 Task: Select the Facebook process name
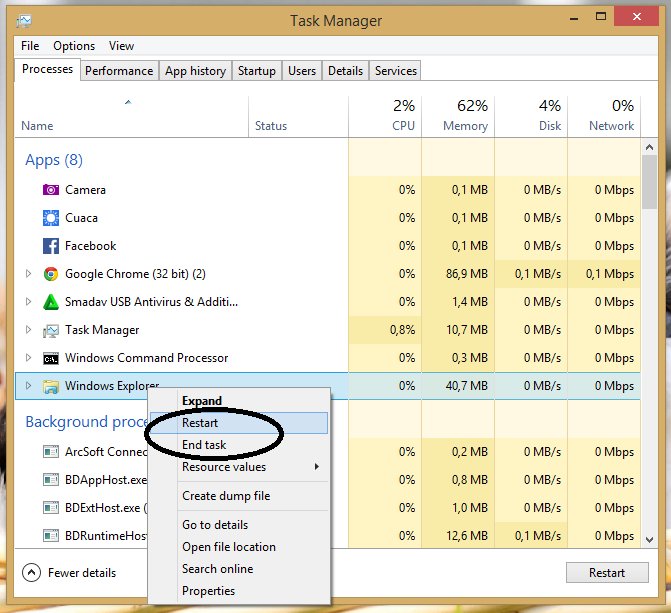click(x=90, y=246)
